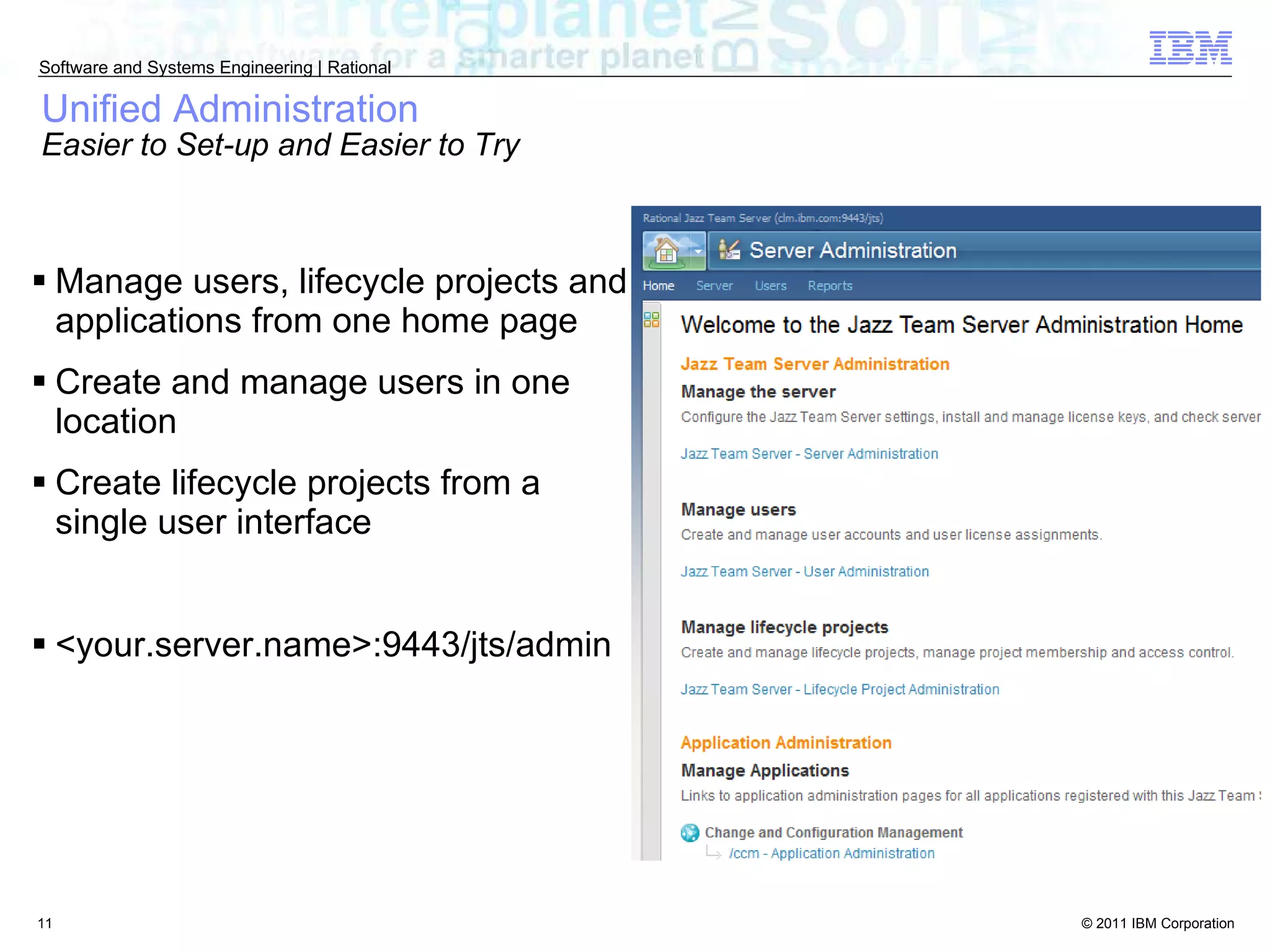Click the Change and Configuration Management globe icon
The height and width of the screenshot is (952, 1270).
[690, 832]
